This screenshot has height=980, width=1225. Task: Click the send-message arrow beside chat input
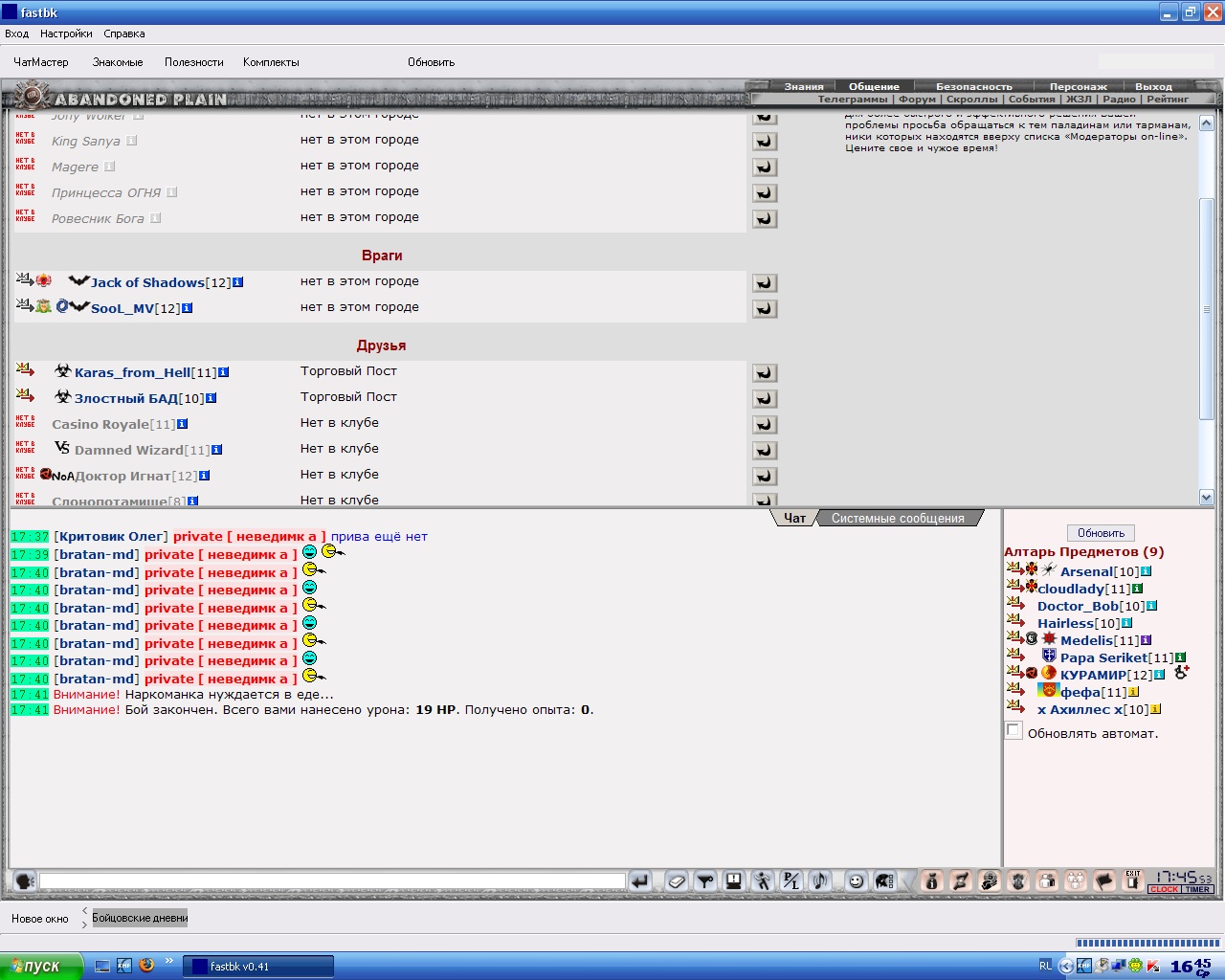point(640,881)
